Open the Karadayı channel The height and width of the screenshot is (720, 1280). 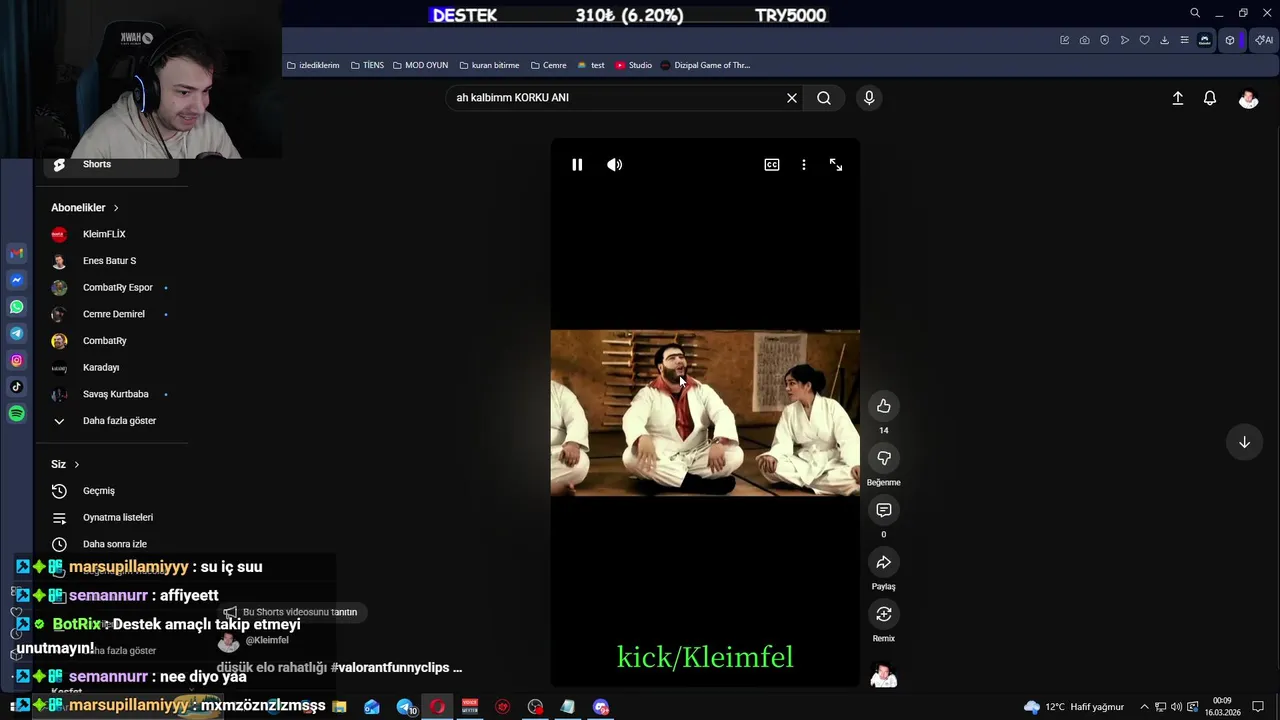point(101,368)
